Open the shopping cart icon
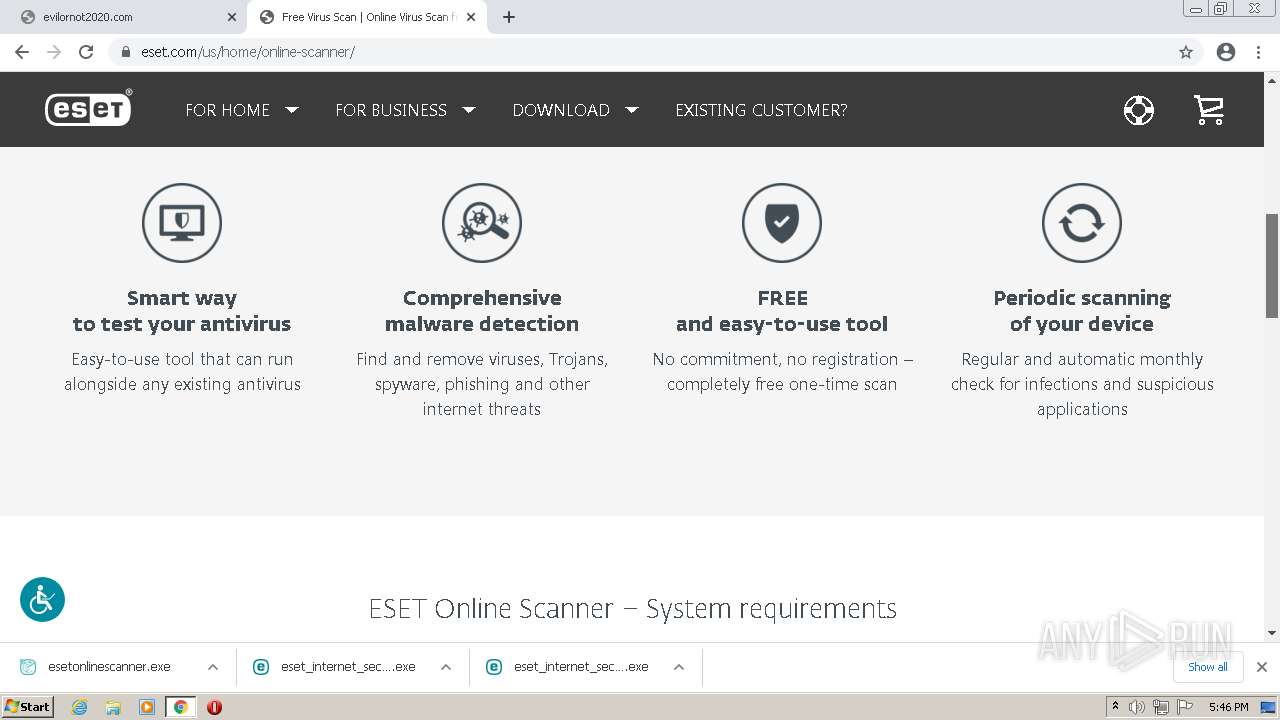This screenshot has height=720, width=1280. pyautogui.click(x=1209, y=110)
